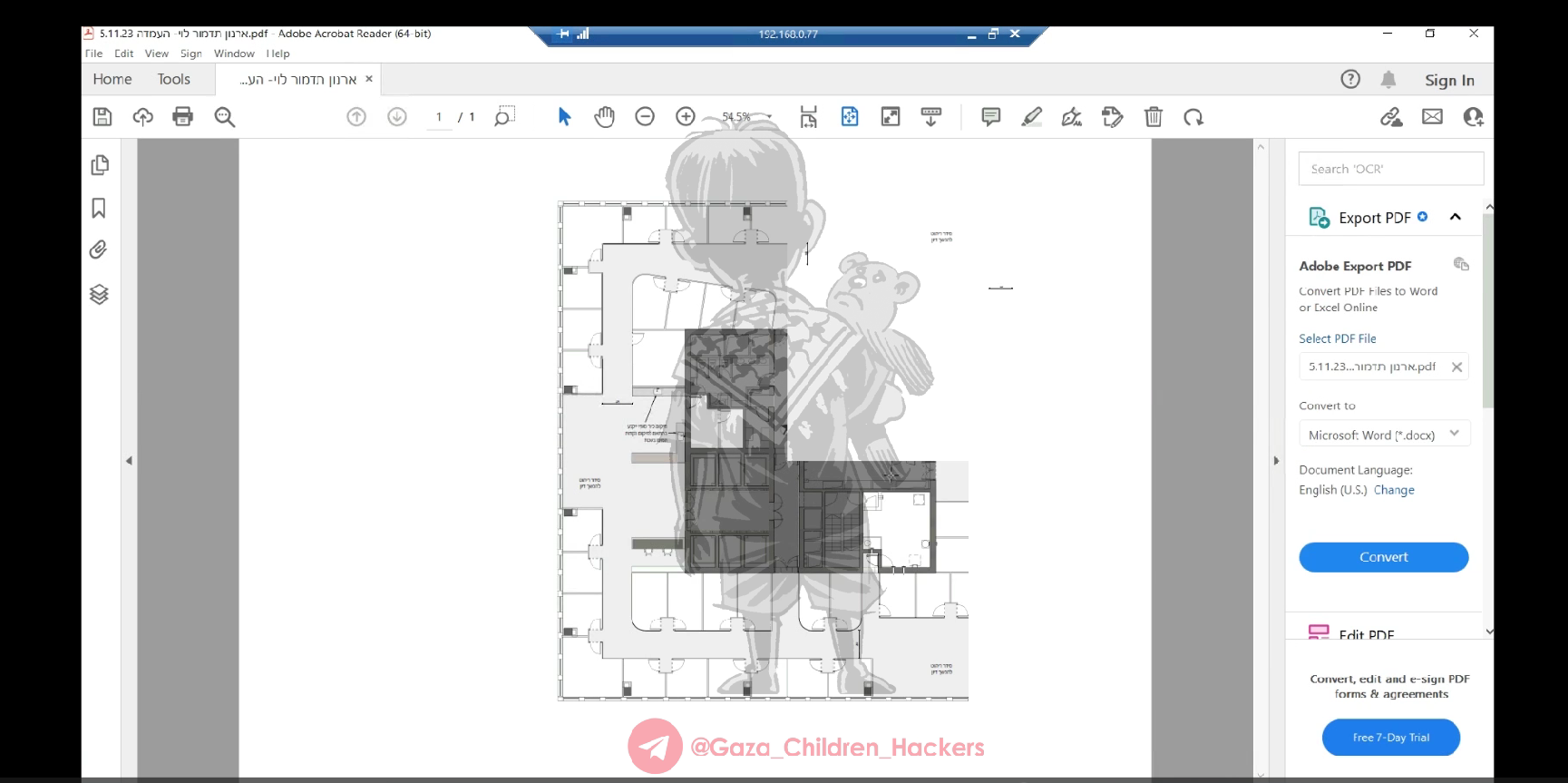Open the Bookmarks side panel

pyautogui.click(x=99, y=209)
